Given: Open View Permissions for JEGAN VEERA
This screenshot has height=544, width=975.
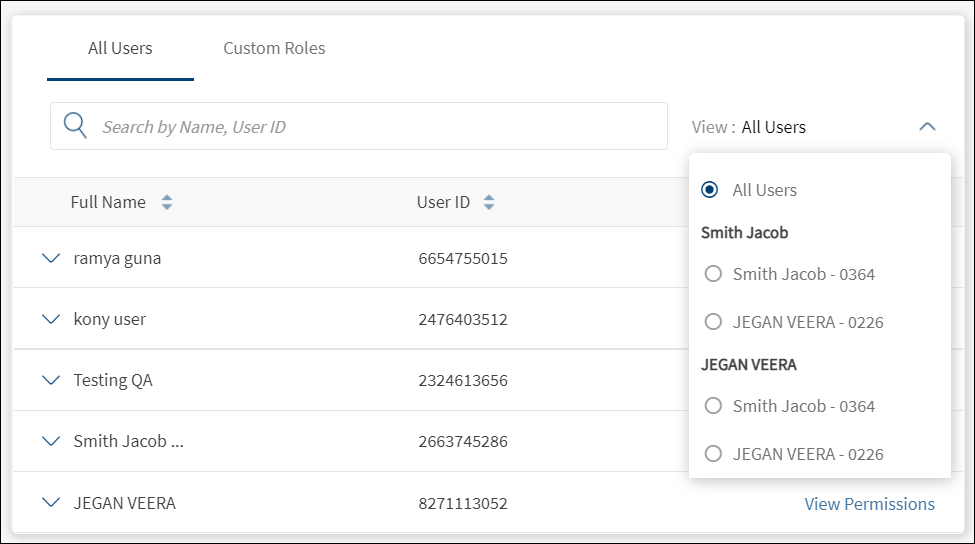Looking at the screenshot, I should coord(869,504).
